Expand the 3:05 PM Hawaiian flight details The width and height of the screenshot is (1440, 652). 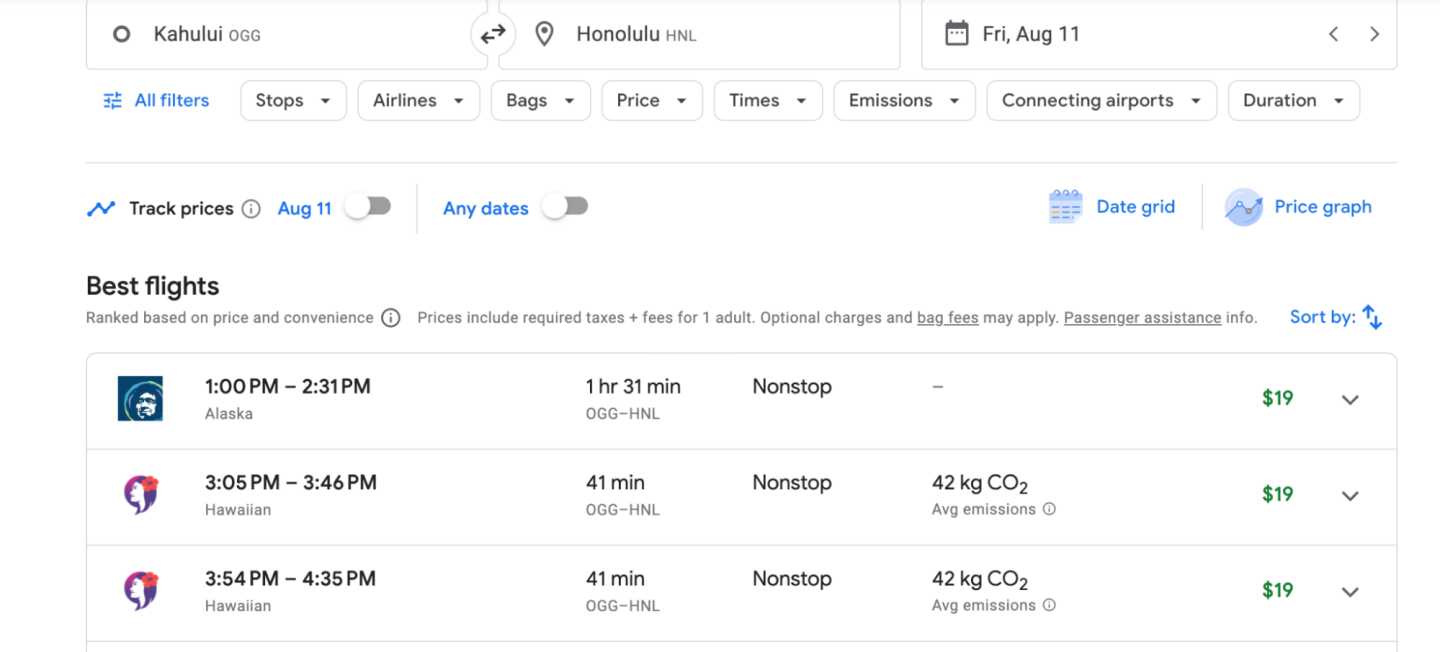(1350, 496)
